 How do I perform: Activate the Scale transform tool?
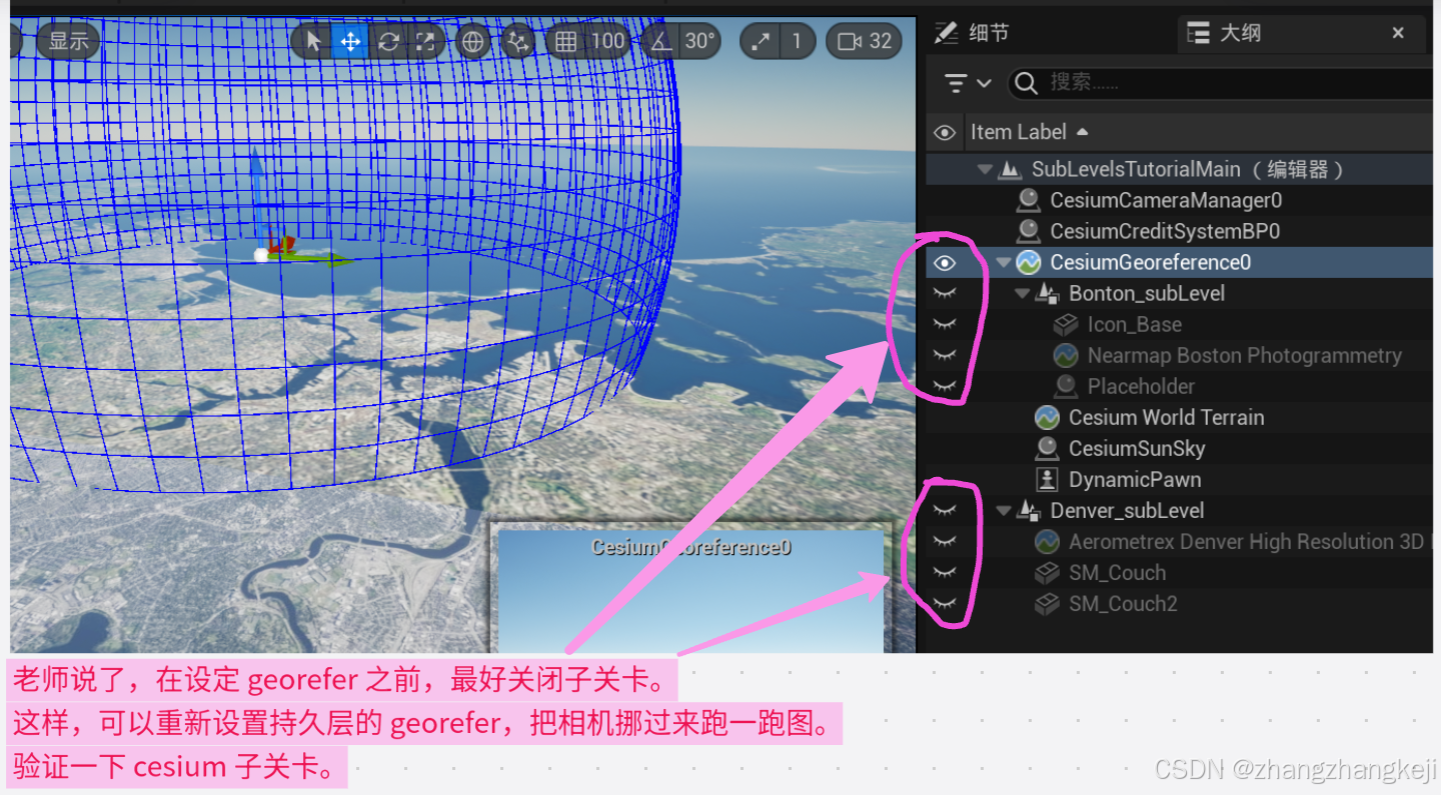pyautogui.click(x=424, y=41)
